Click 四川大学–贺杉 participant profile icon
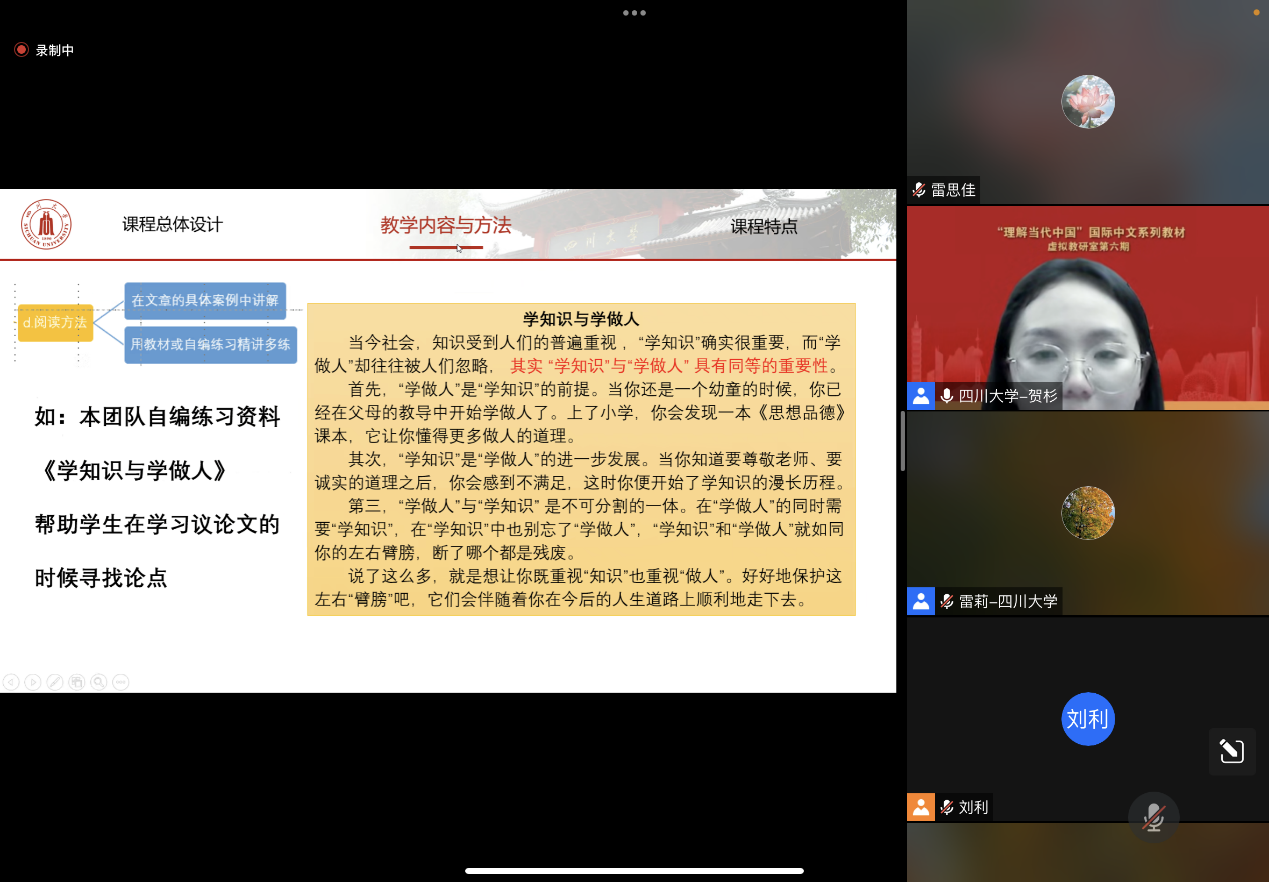1269x882 pixels. [x=921, y=396]
